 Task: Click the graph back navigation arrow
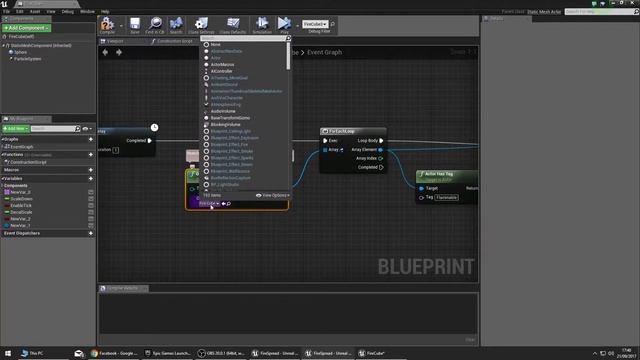(105, 52)
